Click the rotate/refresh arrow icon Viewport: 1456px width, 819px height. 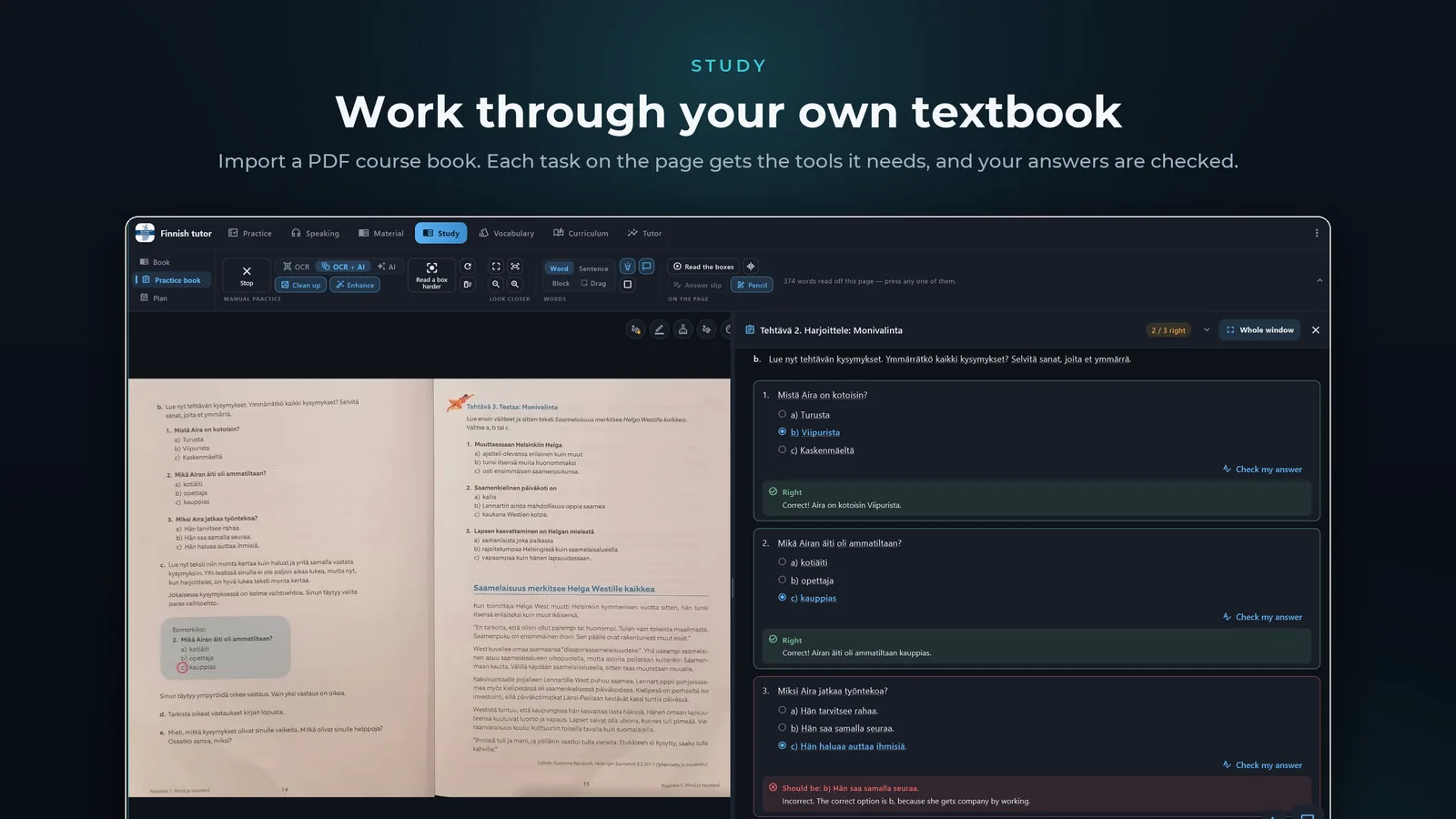pos(468,267)
